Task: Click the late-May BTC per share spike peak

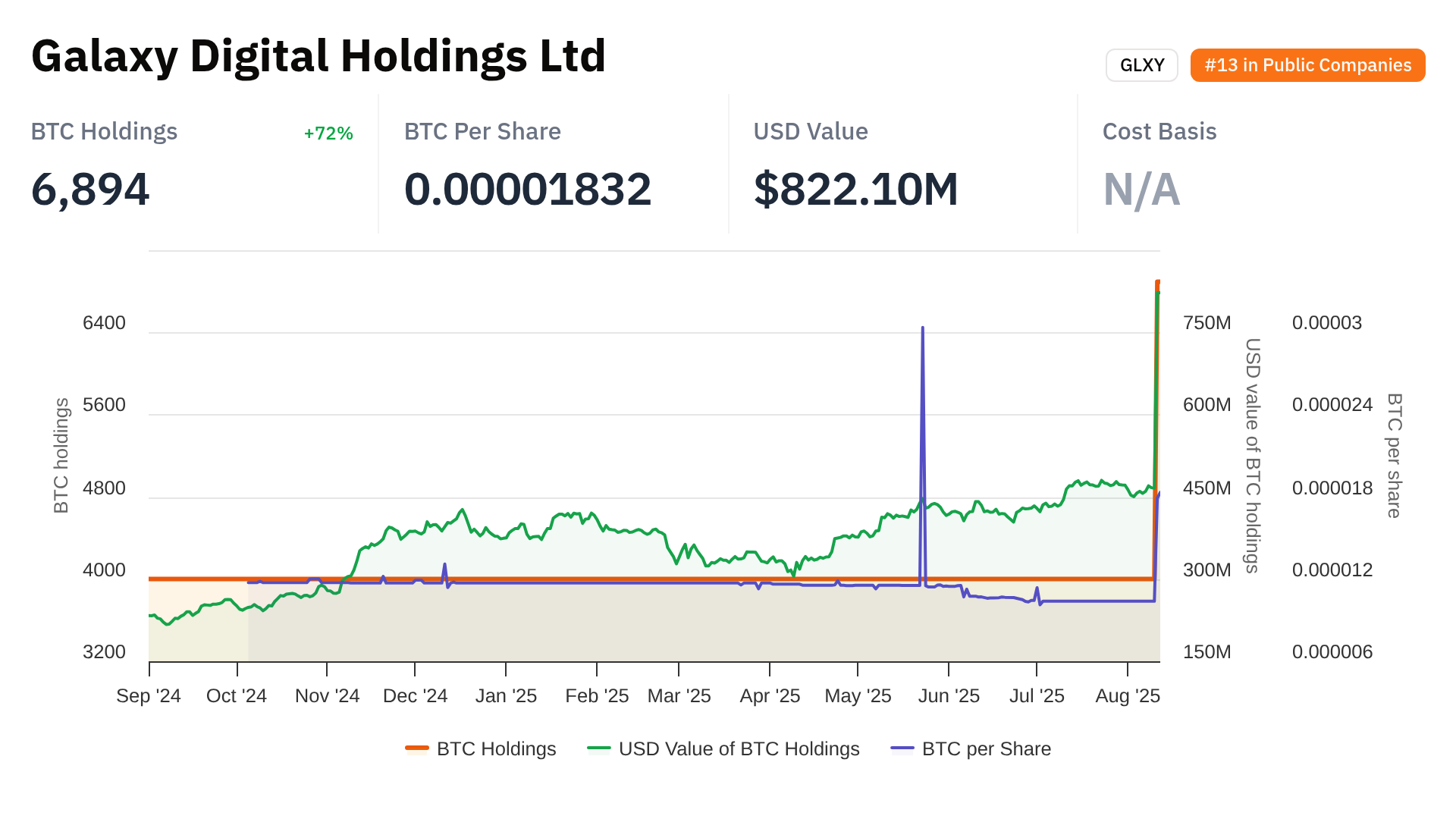Action: [x=922, y=328]
